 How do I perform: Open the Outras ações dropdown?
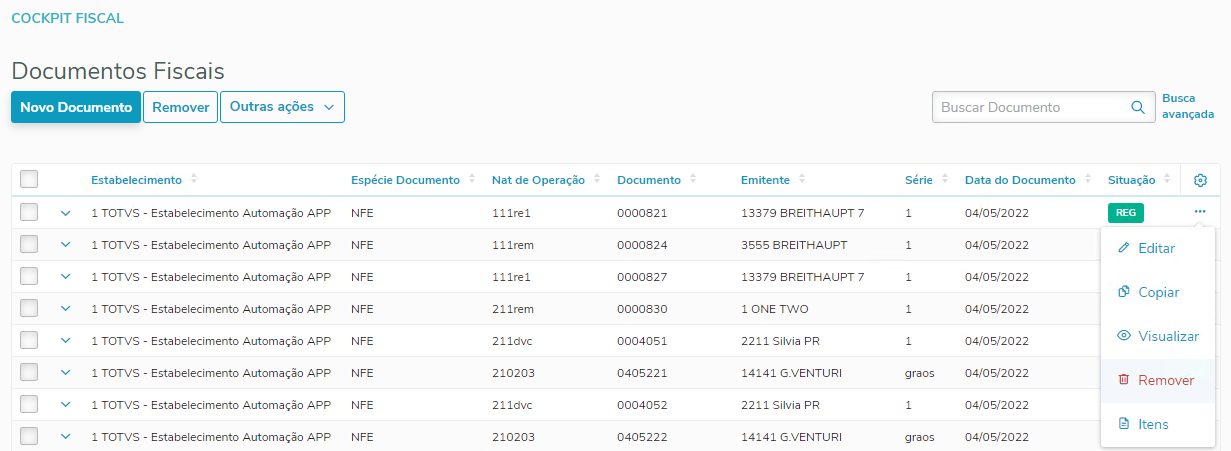point(282,107)
